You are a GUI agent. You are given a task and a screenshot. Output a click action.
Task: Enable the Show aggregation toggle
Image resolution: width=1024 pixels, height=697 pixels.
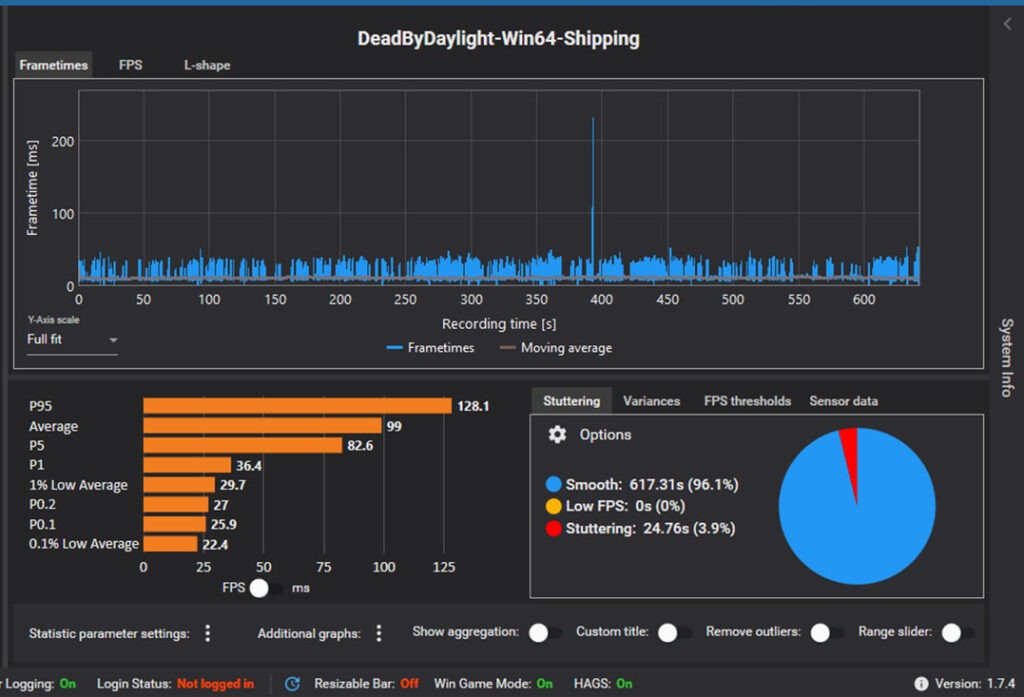(x=545, y=632)
